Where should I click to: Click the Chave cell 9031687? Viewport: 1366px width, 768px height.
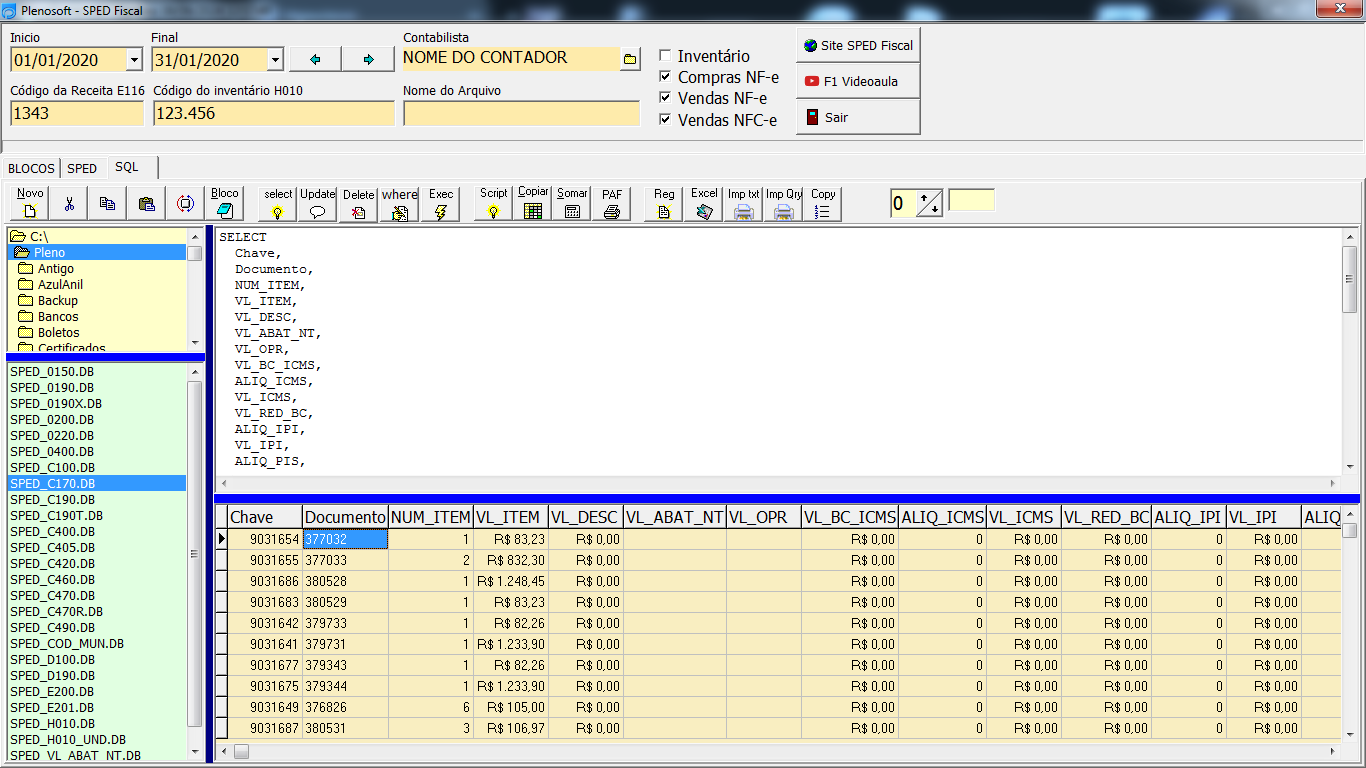pyautogui.click(x=265, y=728)
